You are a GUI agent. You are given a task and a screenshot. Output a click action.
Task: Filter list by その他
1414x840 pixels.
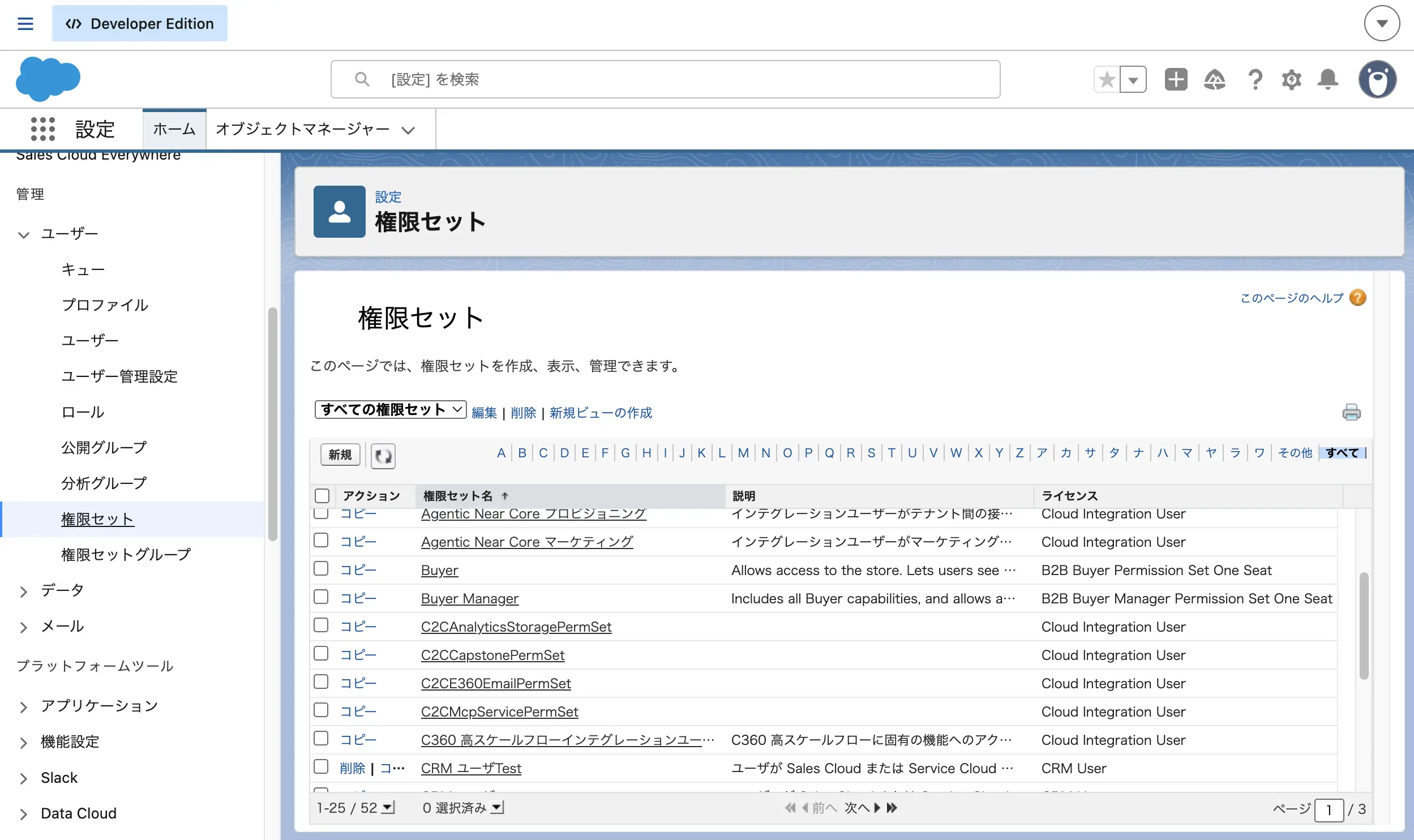pyautogui.click(x=1295, y=453)
